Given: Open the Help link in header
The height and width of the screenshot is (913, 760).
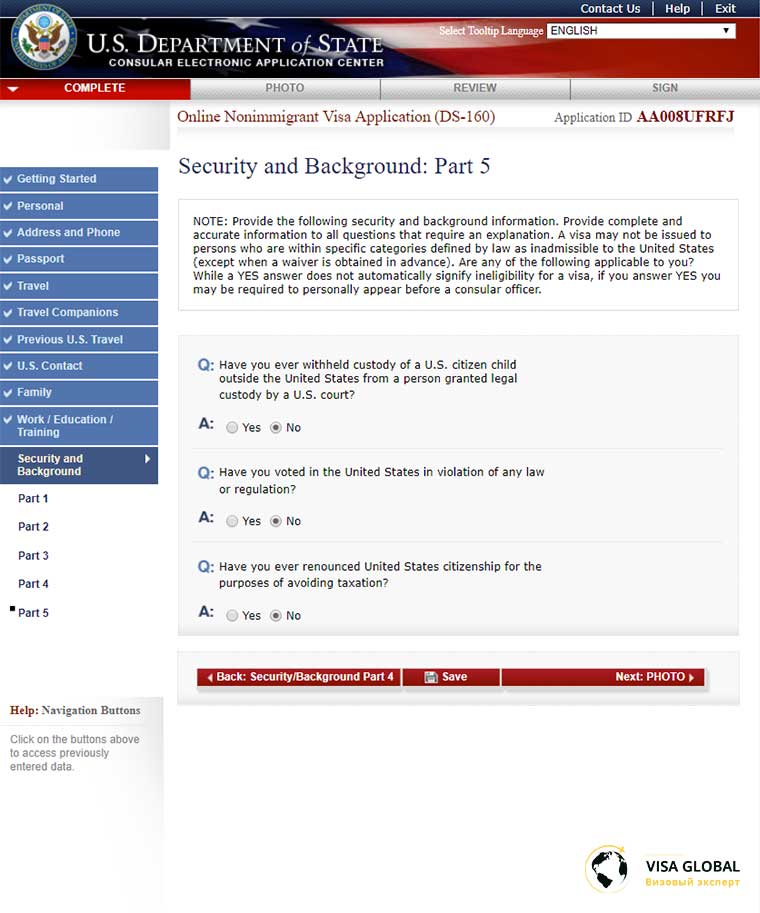Looking at the screenshot, I should click(677, 9).
